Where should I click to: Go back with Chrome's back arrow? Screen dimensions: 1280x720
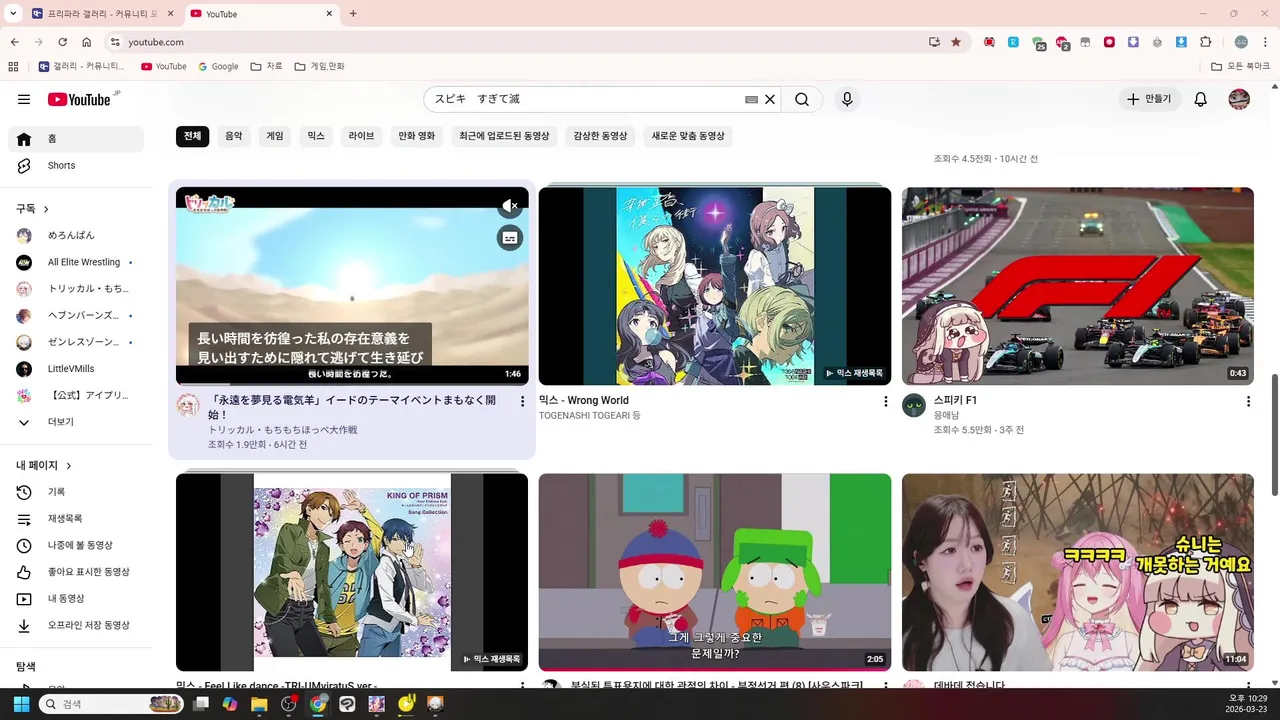14,42
